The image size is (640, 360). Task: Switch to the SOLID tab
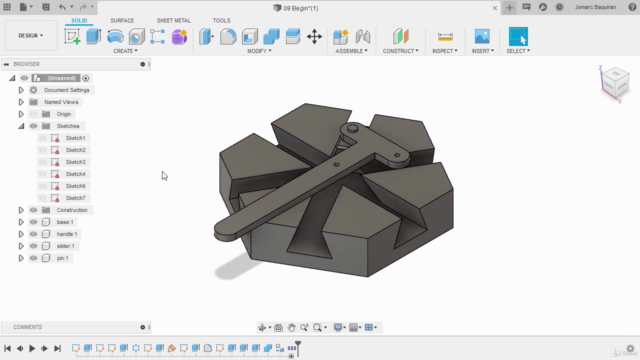79,20
